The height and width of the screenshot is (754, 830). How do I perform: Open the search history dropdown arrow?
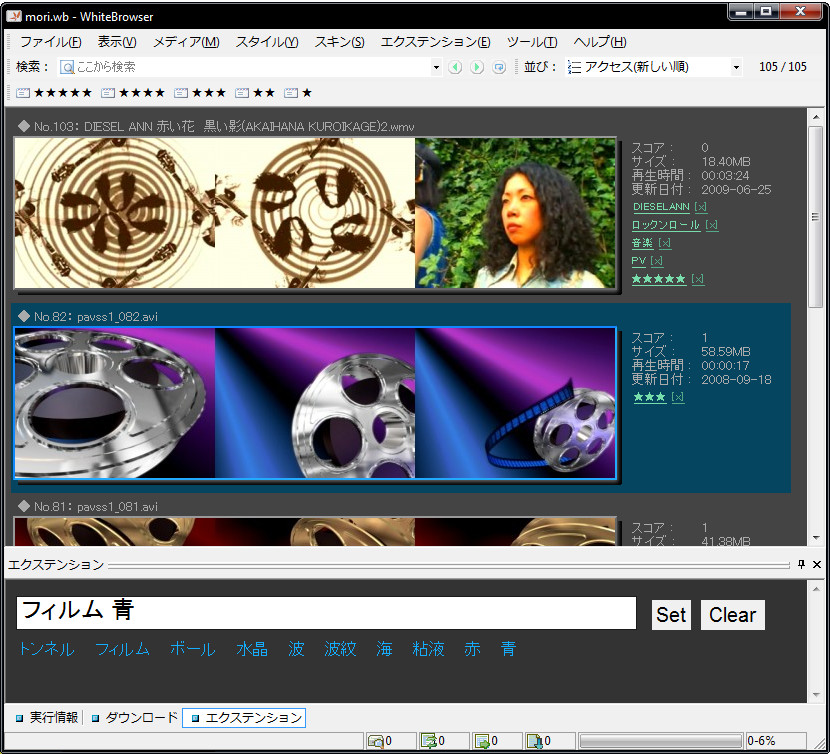point(436,67)
